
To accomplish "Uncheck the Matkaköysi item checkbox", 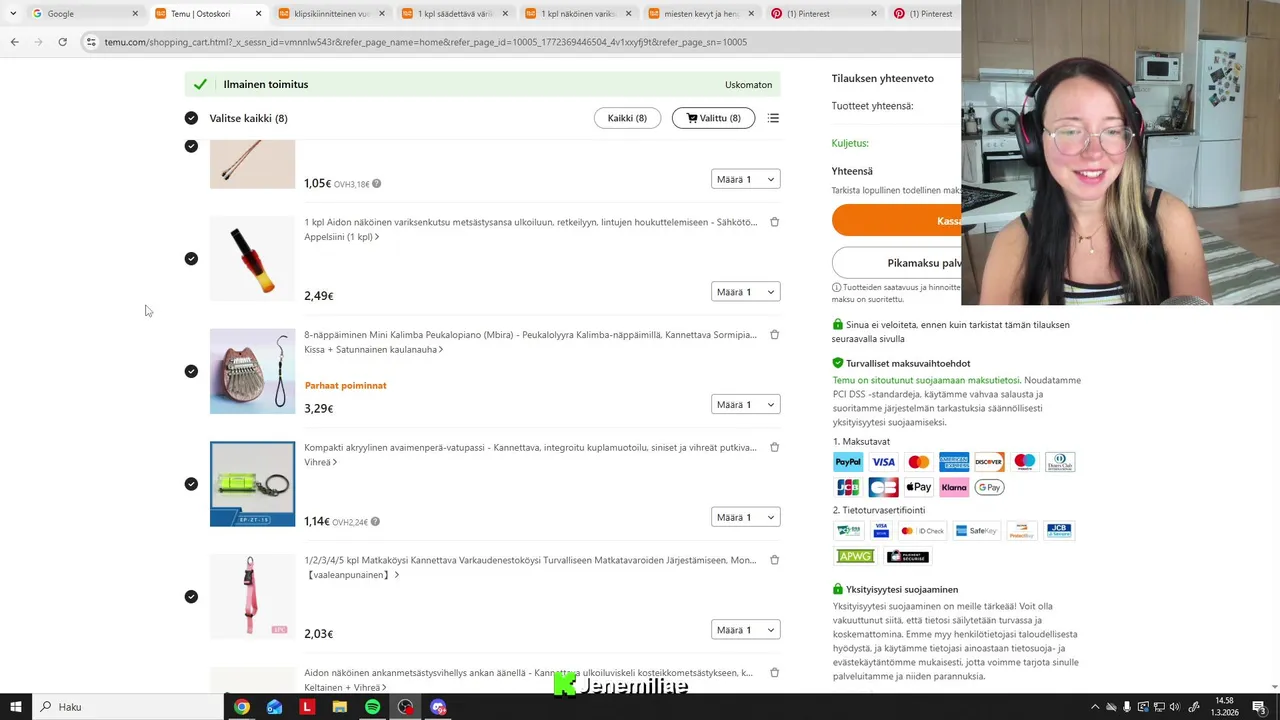I will point(191,597).
